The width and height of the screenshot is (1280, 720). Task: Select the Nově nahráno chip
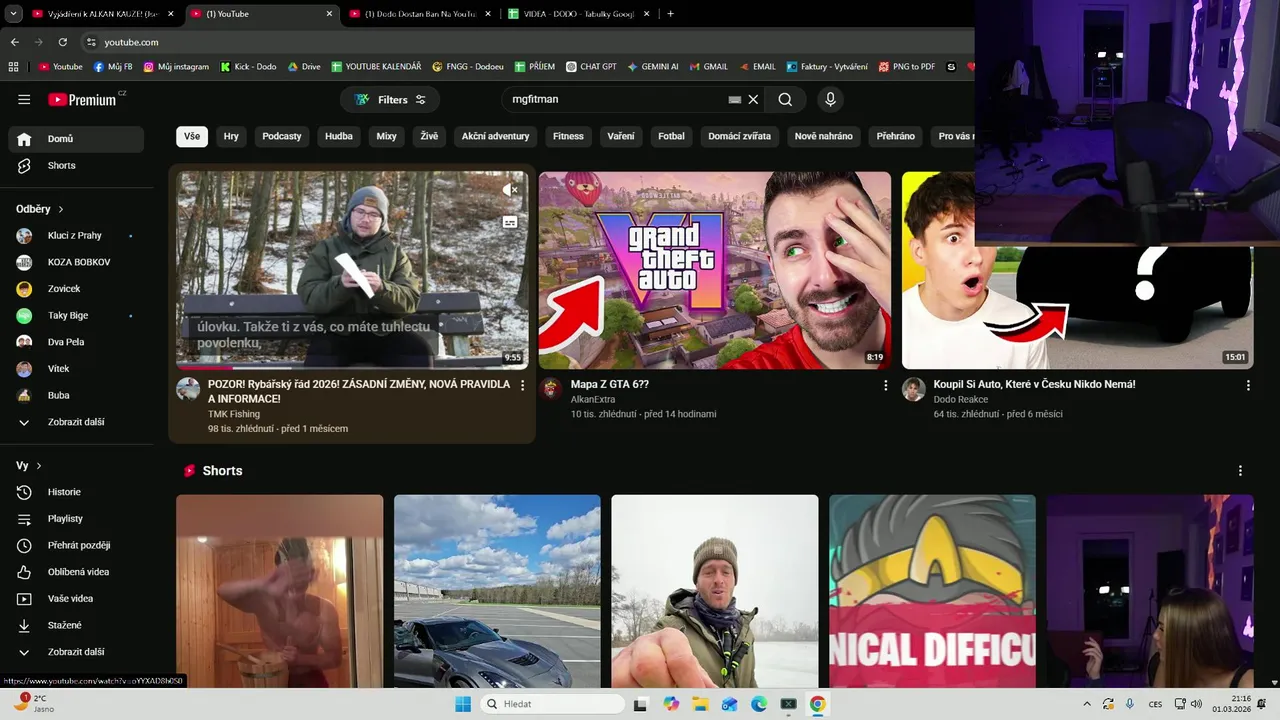pos(824,136)
